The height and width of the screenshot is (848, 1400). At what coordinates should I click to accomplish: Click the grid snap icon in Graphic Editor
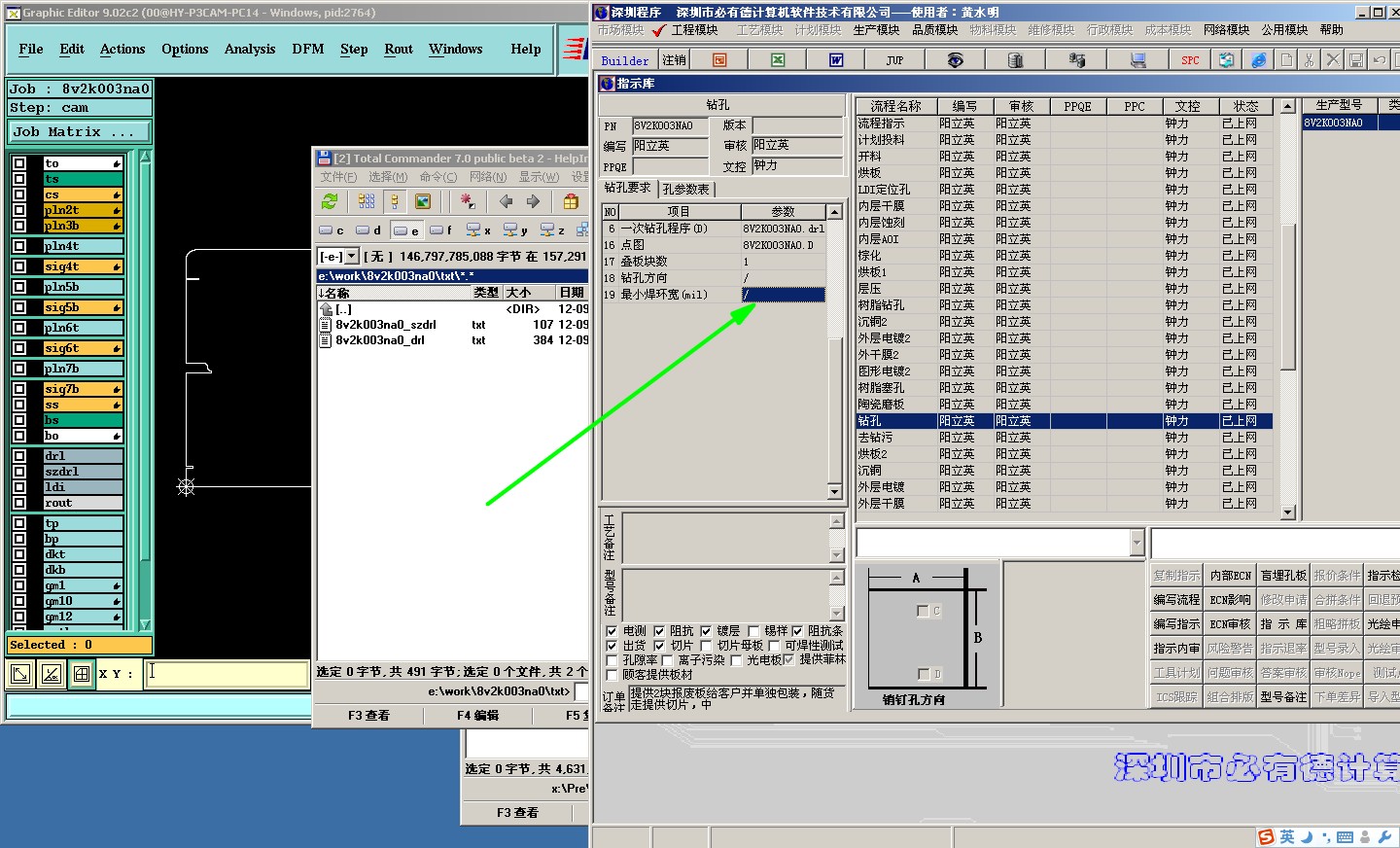tap(82, 673)
